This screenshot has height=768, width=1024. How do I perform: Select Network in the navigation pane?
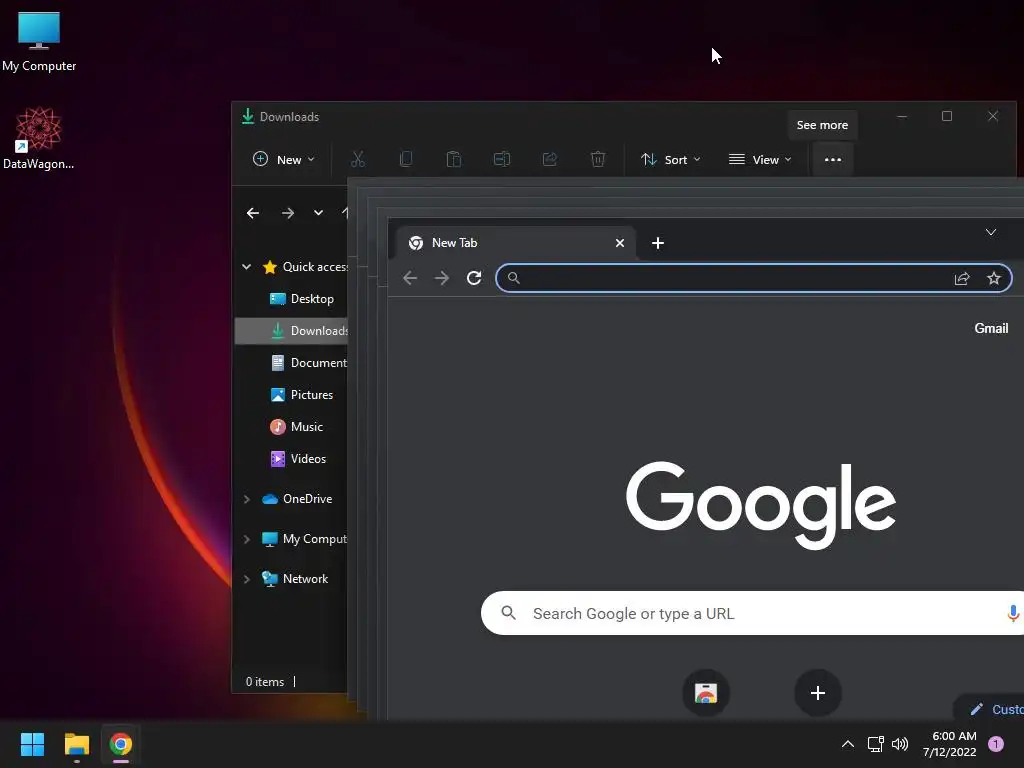point(295,579)
